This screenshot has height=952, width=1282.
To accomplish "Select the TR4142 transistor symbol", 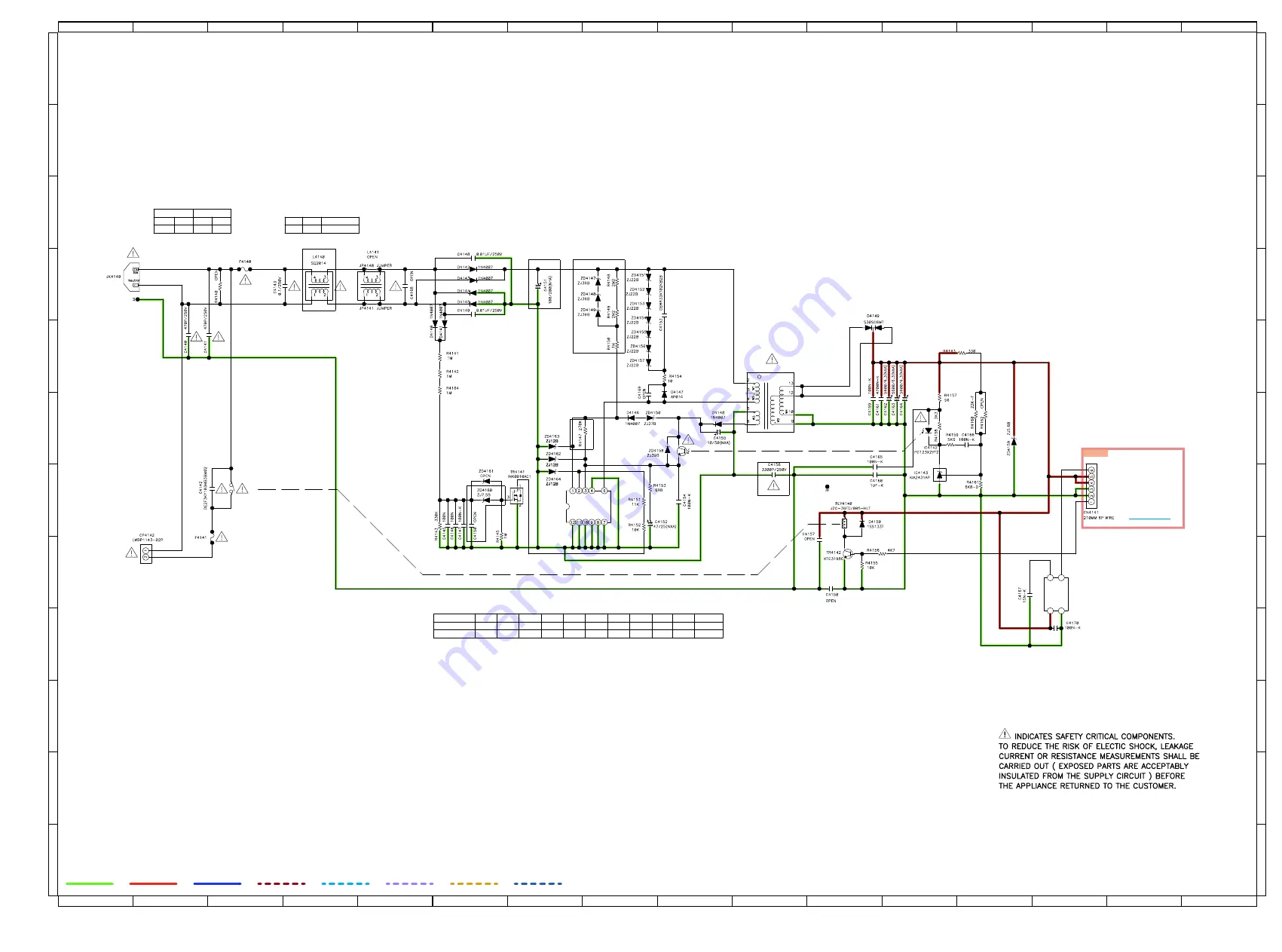I will point(848,554).
